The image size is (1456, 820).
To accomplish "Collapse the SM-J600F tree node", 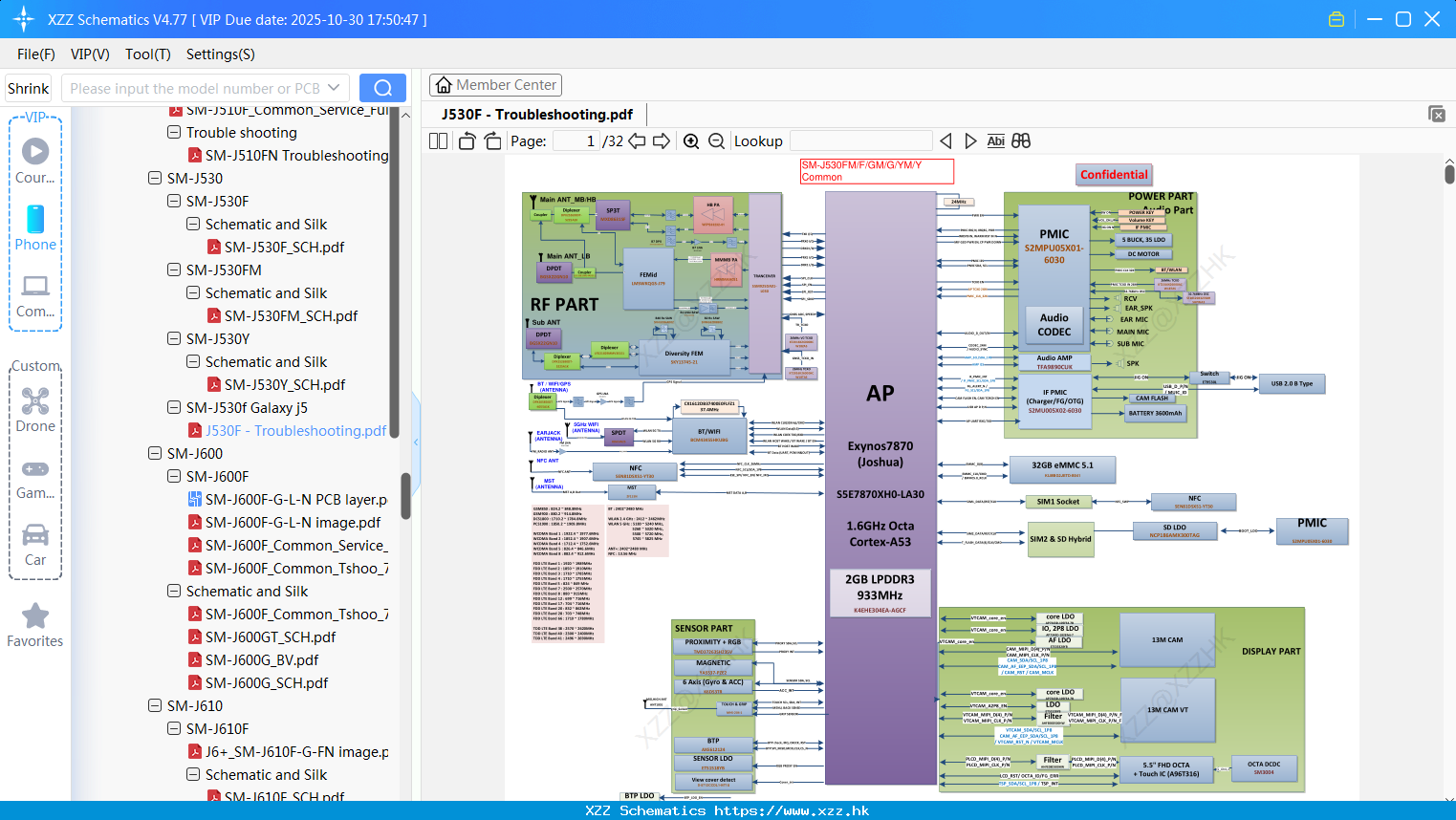I will click(174, 476).
